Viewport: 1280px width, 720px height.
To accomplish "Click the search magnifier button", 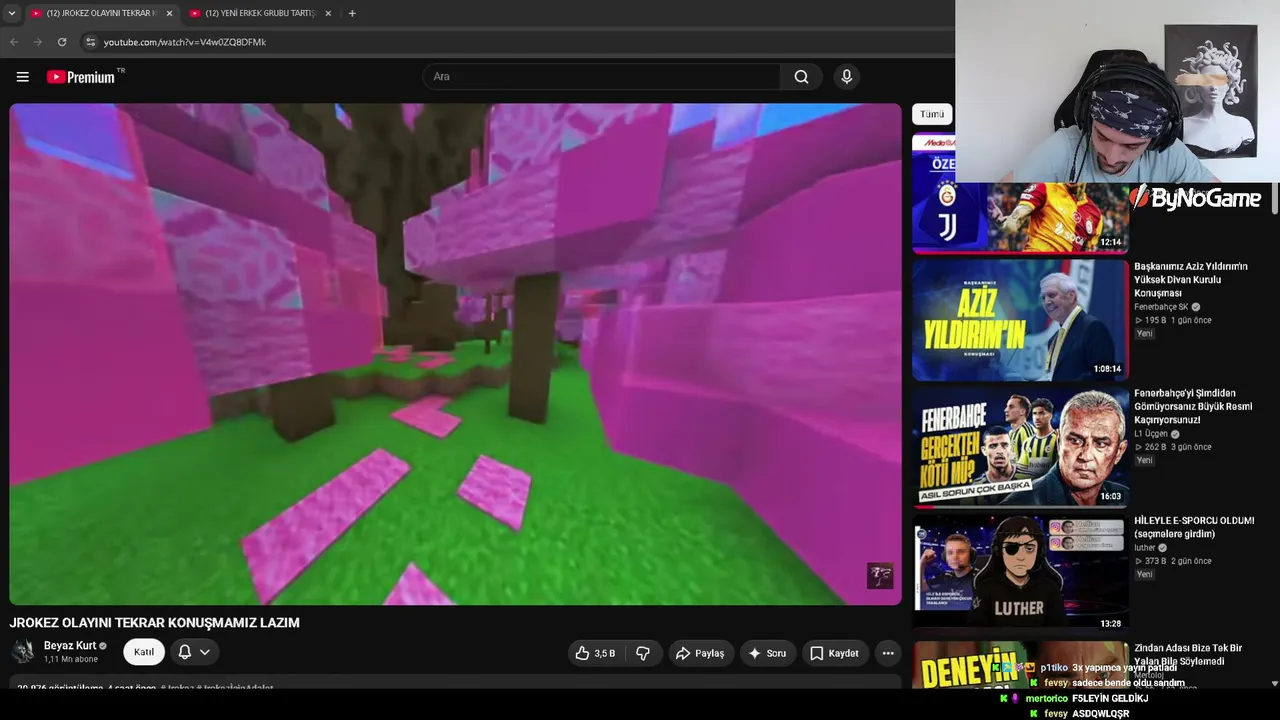I will [x=801, y=77].
